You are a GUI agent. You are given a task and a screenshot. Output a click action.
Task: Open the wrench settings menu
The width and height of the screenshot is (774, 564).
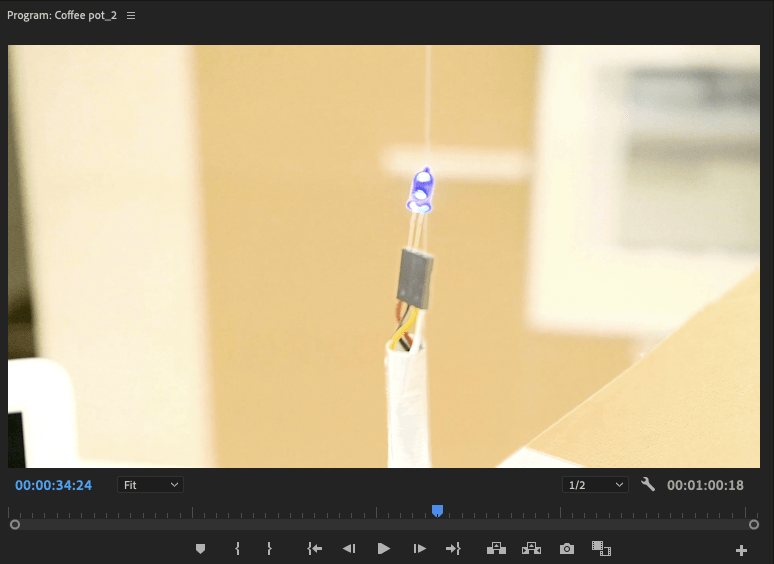647,485
